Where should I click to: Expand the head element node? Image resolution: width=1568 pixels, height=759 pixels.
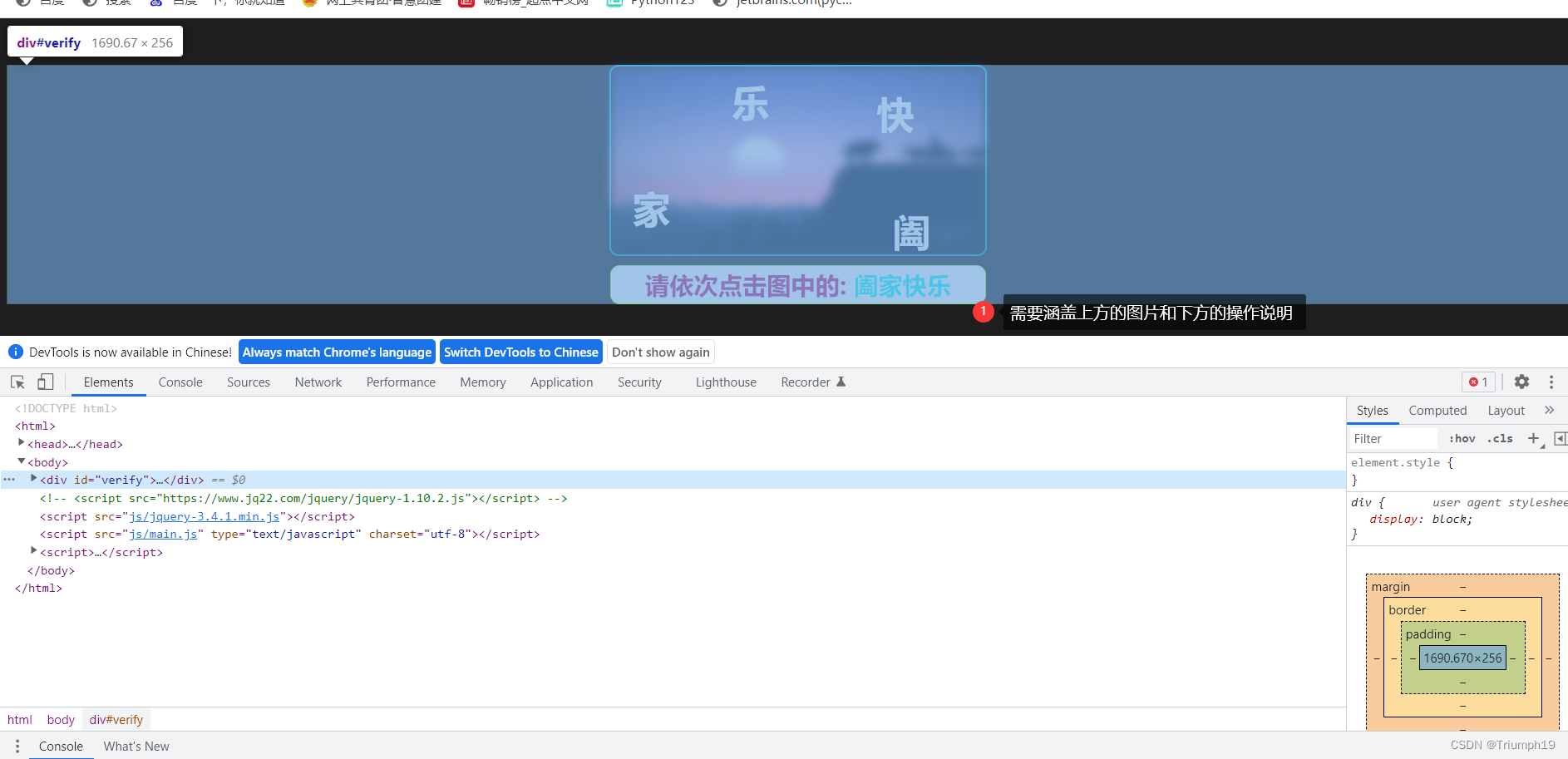point(22,443)
